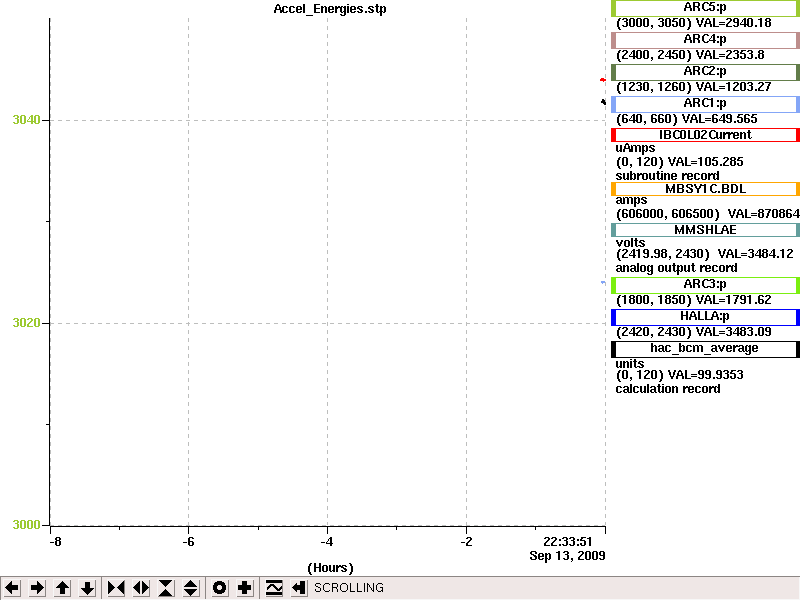The image size is (800, 600).
Task: Click the -8 hours x-axis label
Action: tap(55, 542)
